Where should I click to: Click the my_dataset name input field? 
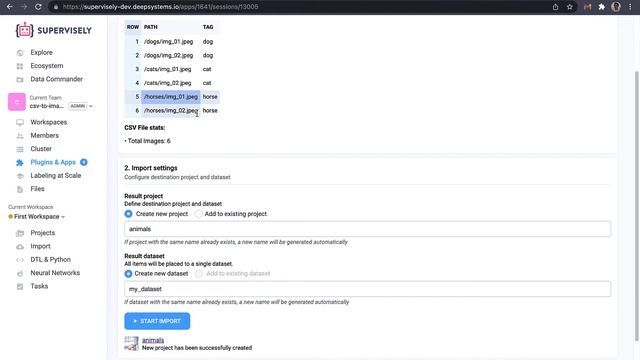(367, 289)
